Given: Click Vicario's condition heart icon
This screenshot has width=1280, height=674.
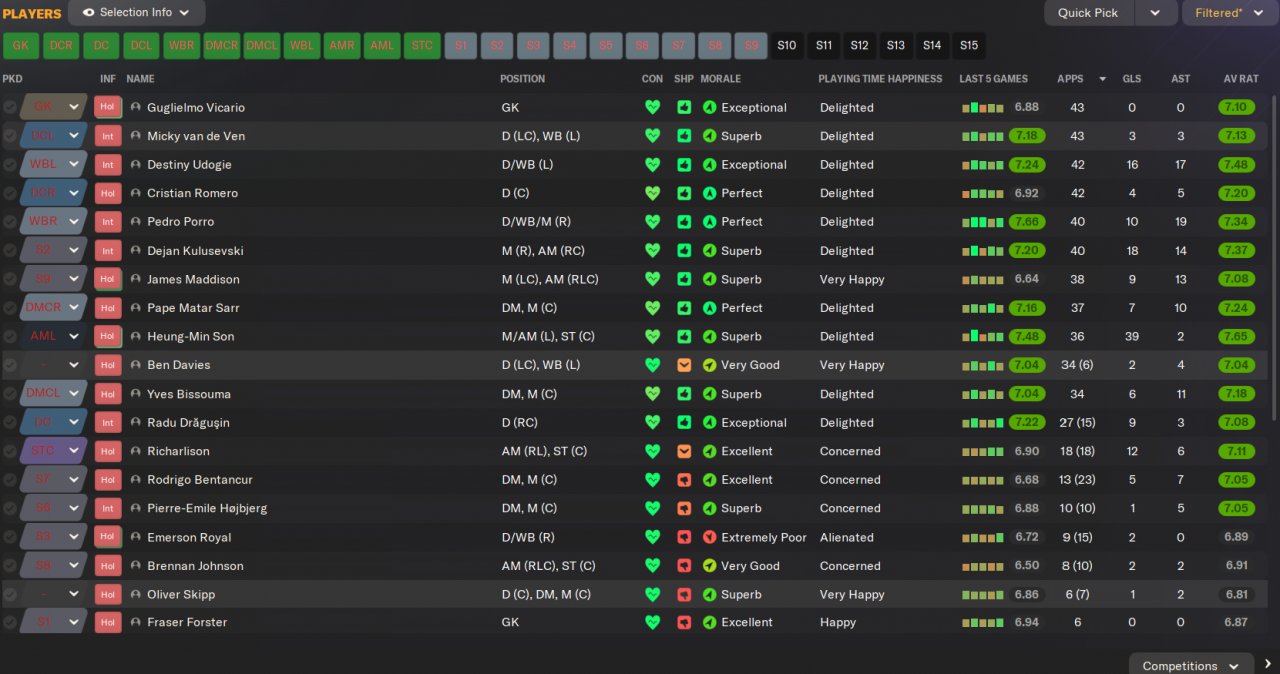Looking at the screenshot, I should 653,107.
